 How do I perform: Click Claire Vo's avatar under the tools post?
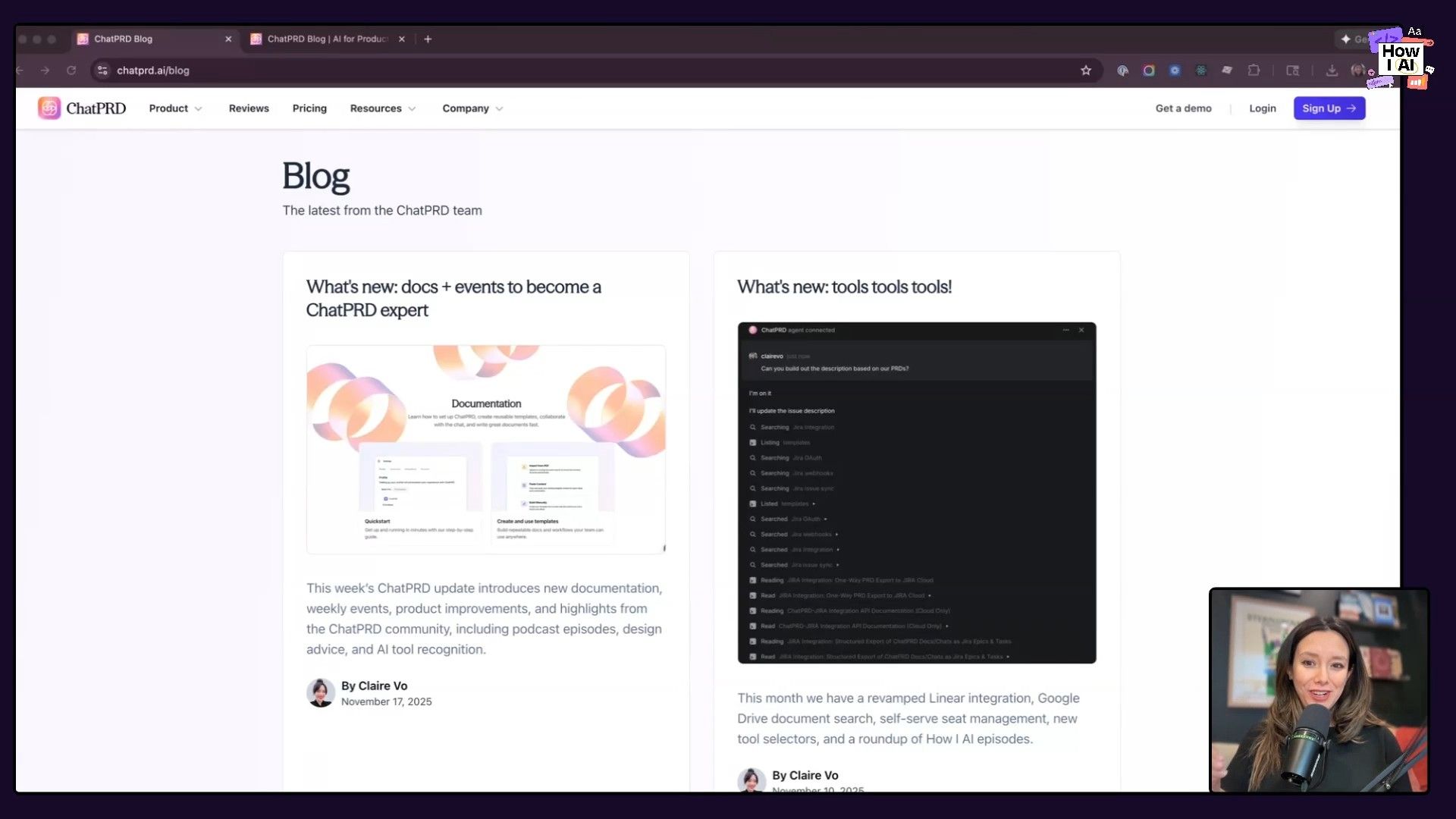[x=752, y=780]
